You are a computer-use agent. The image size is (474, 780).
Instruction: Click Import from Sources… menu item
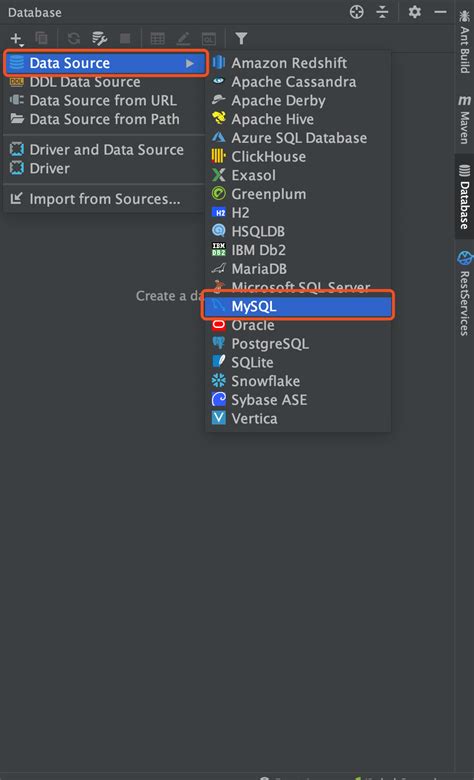coord(104,199)
